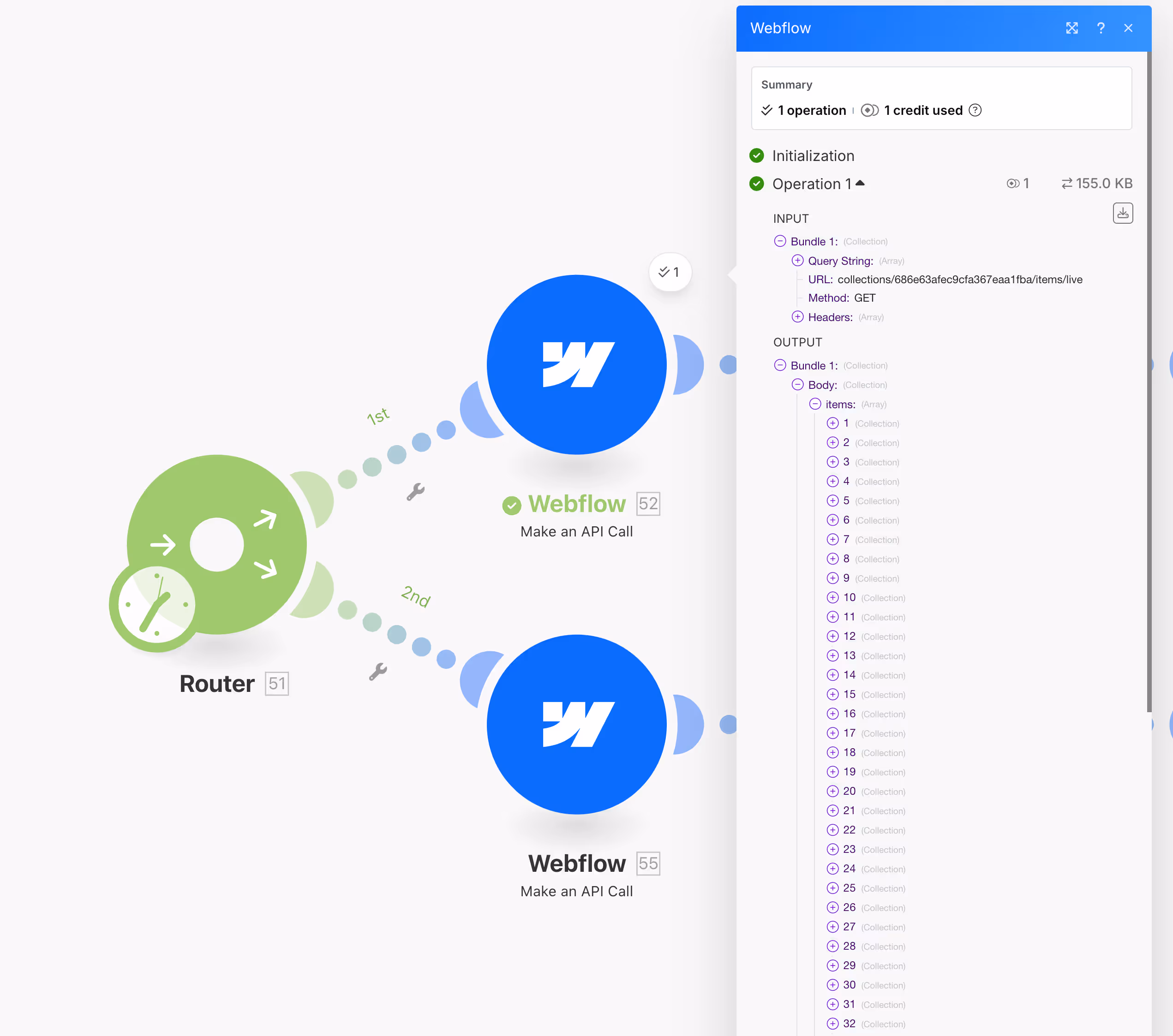Collapse the input Bundle 1 collection

pos(780,241)
